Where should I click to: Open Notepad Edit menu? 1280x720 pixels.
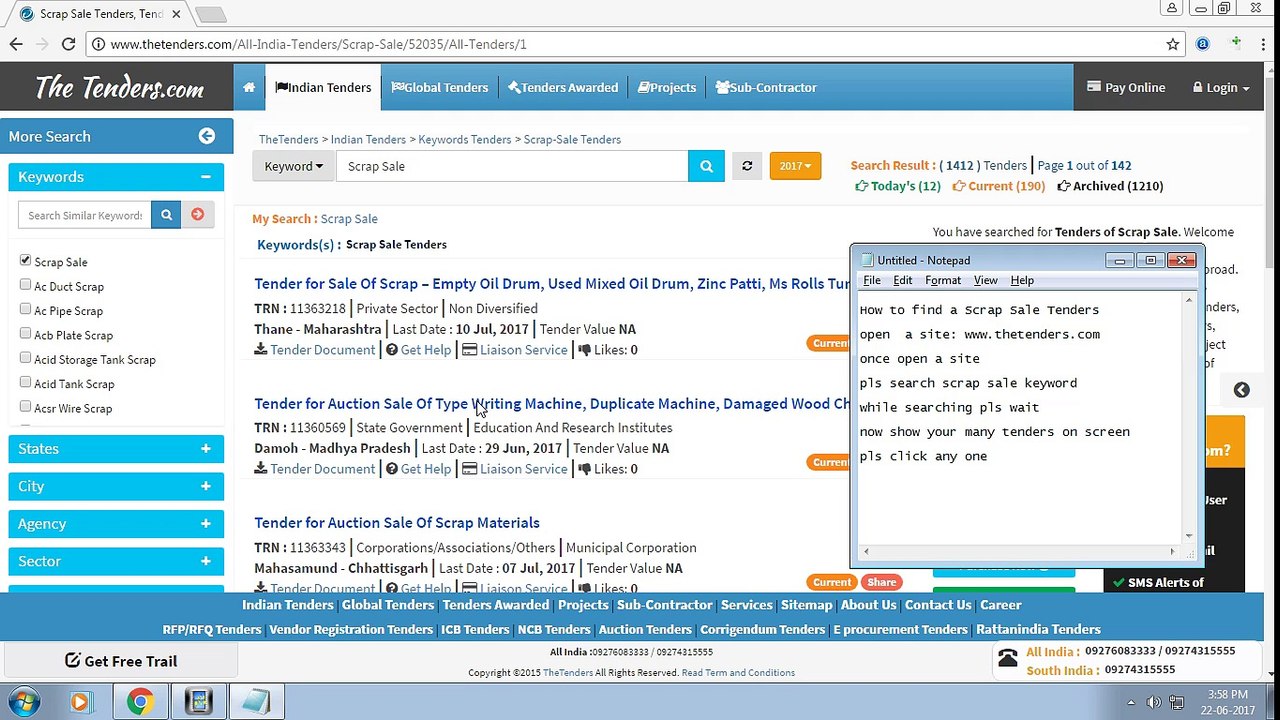[903, 280]
